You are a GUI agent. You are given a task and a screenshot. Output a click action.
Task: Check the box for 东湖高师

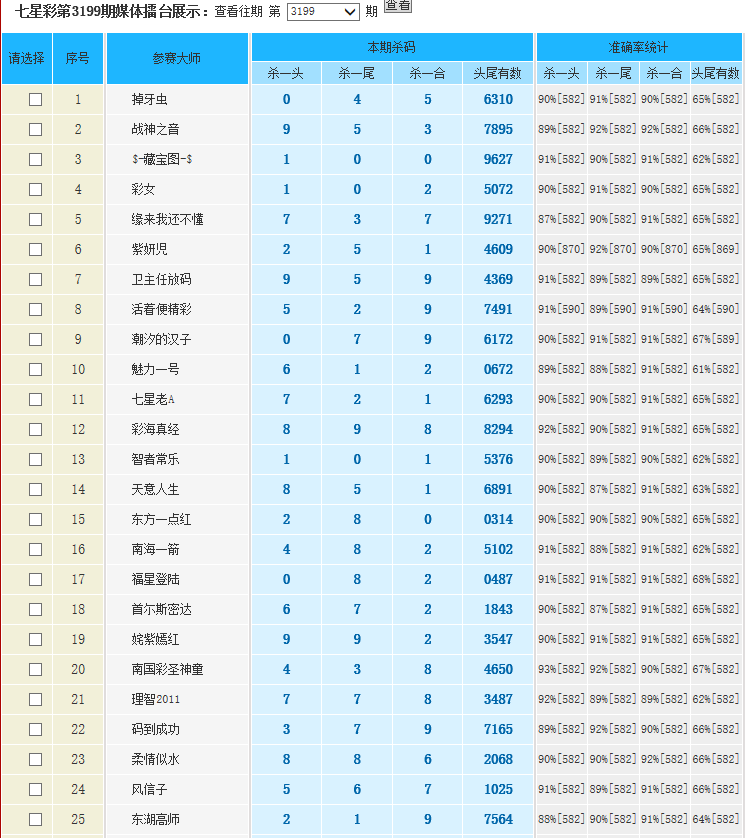click(x=36, y=819)
